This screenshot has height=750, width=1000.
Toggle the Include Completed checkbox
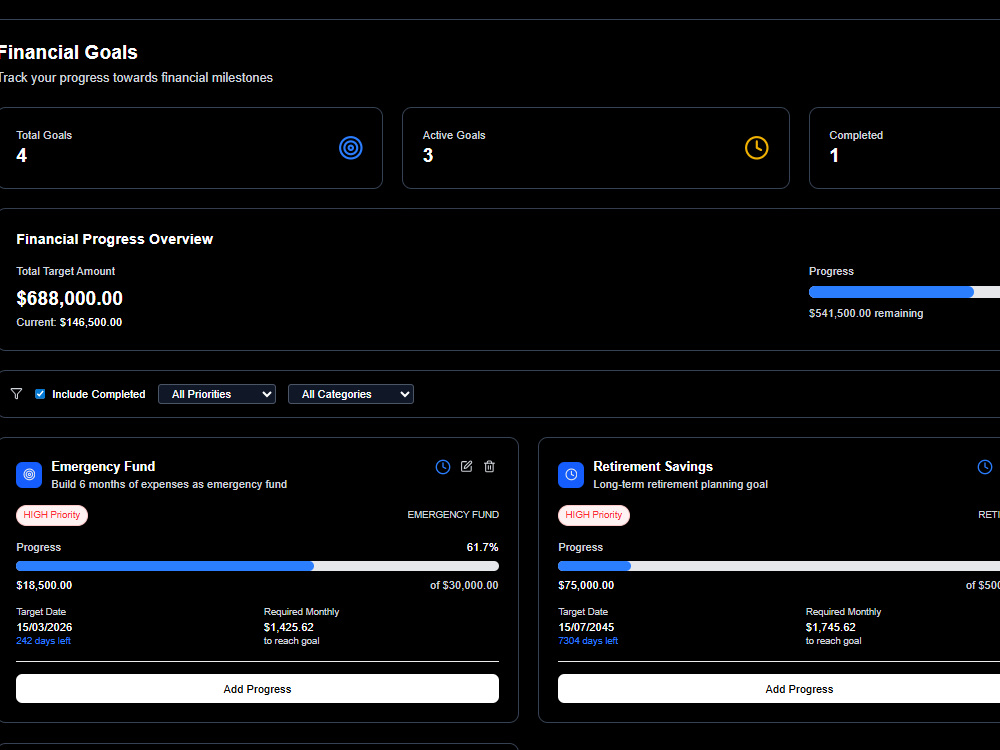pos(40,394)
